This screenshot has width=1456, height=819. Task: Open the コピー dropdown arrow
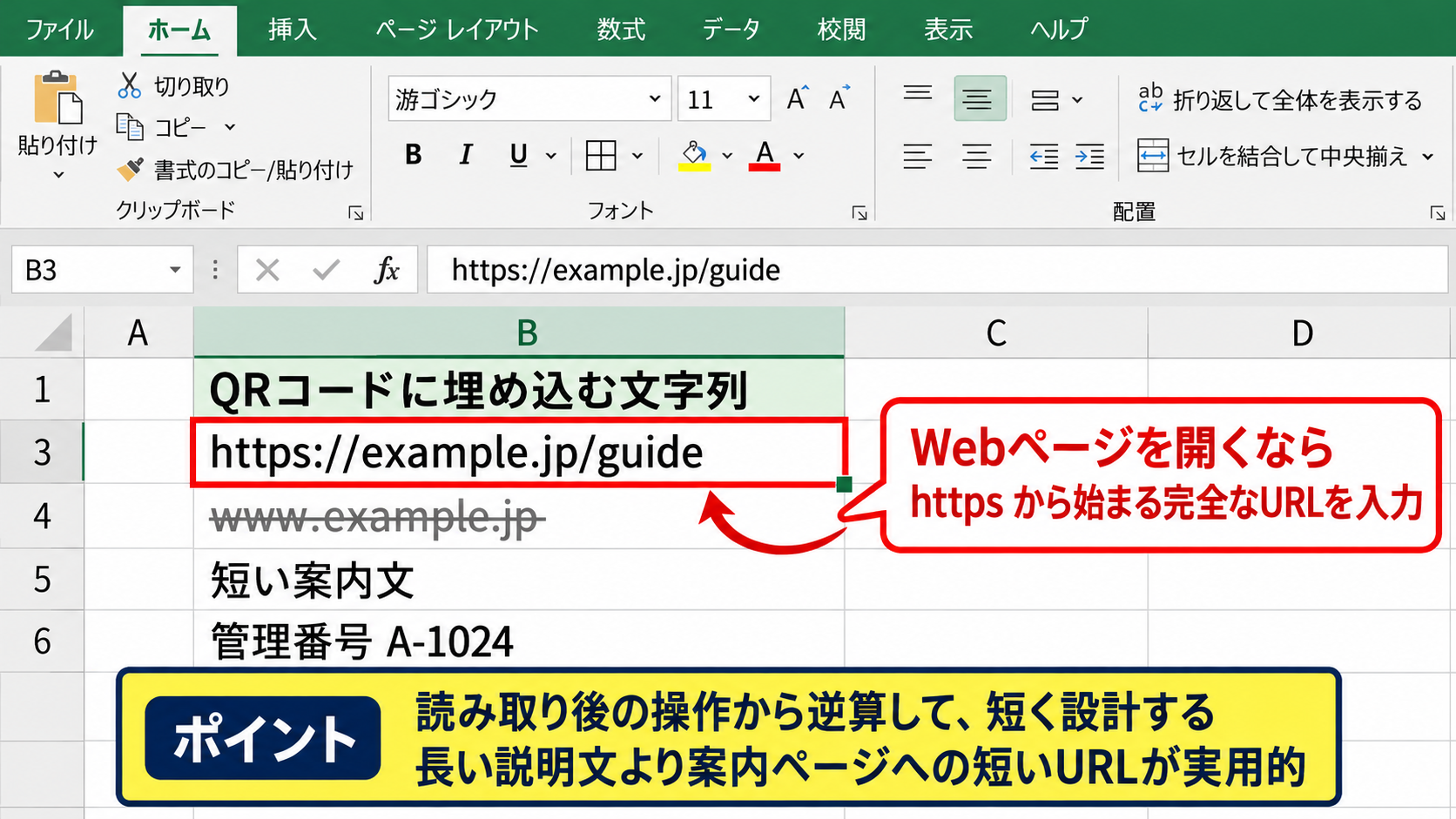click(x=230, y=127)
